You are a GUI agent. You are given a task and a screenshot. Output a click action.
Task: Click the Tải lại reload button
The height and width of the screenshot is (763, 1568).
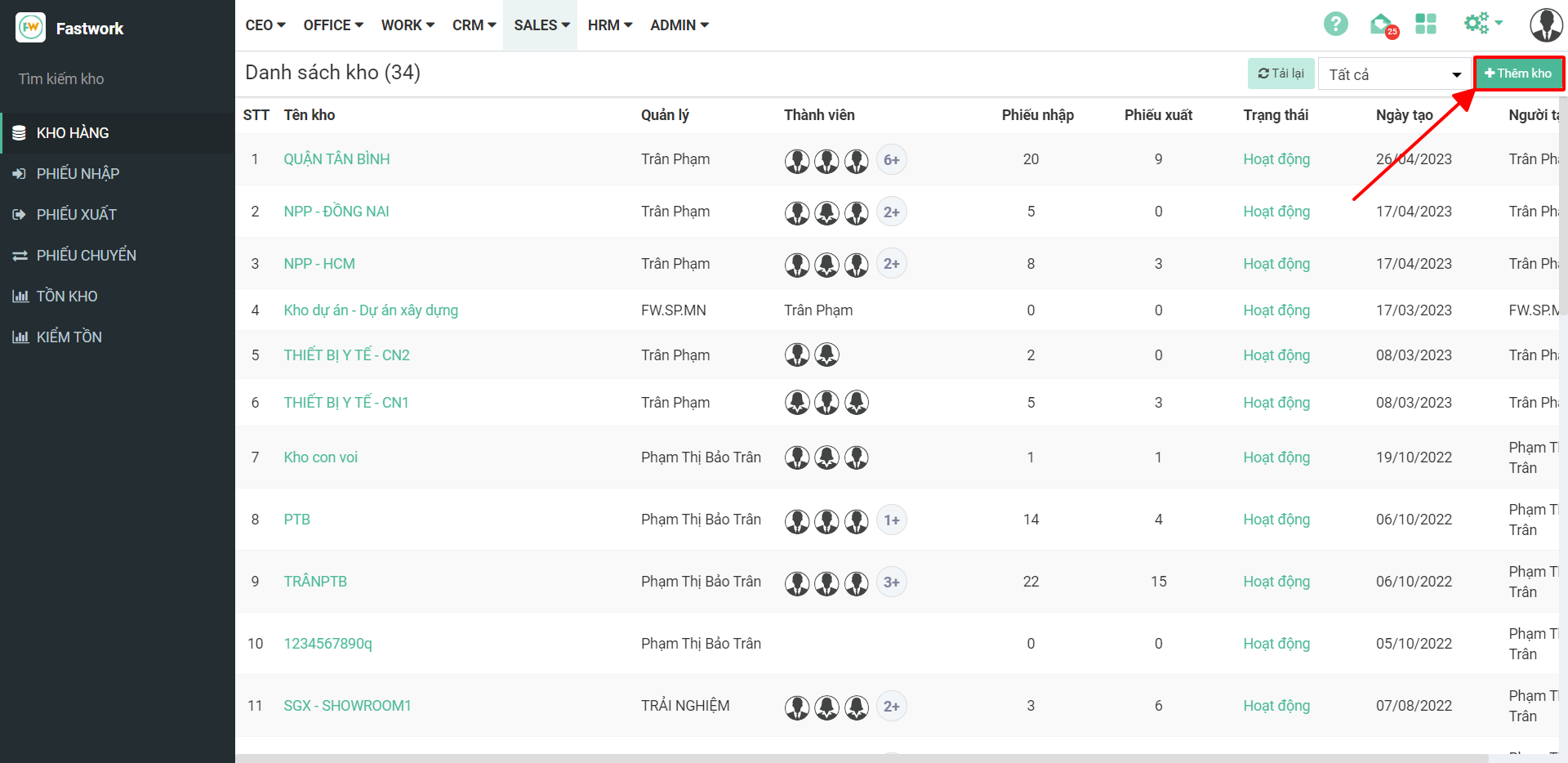1281,74
